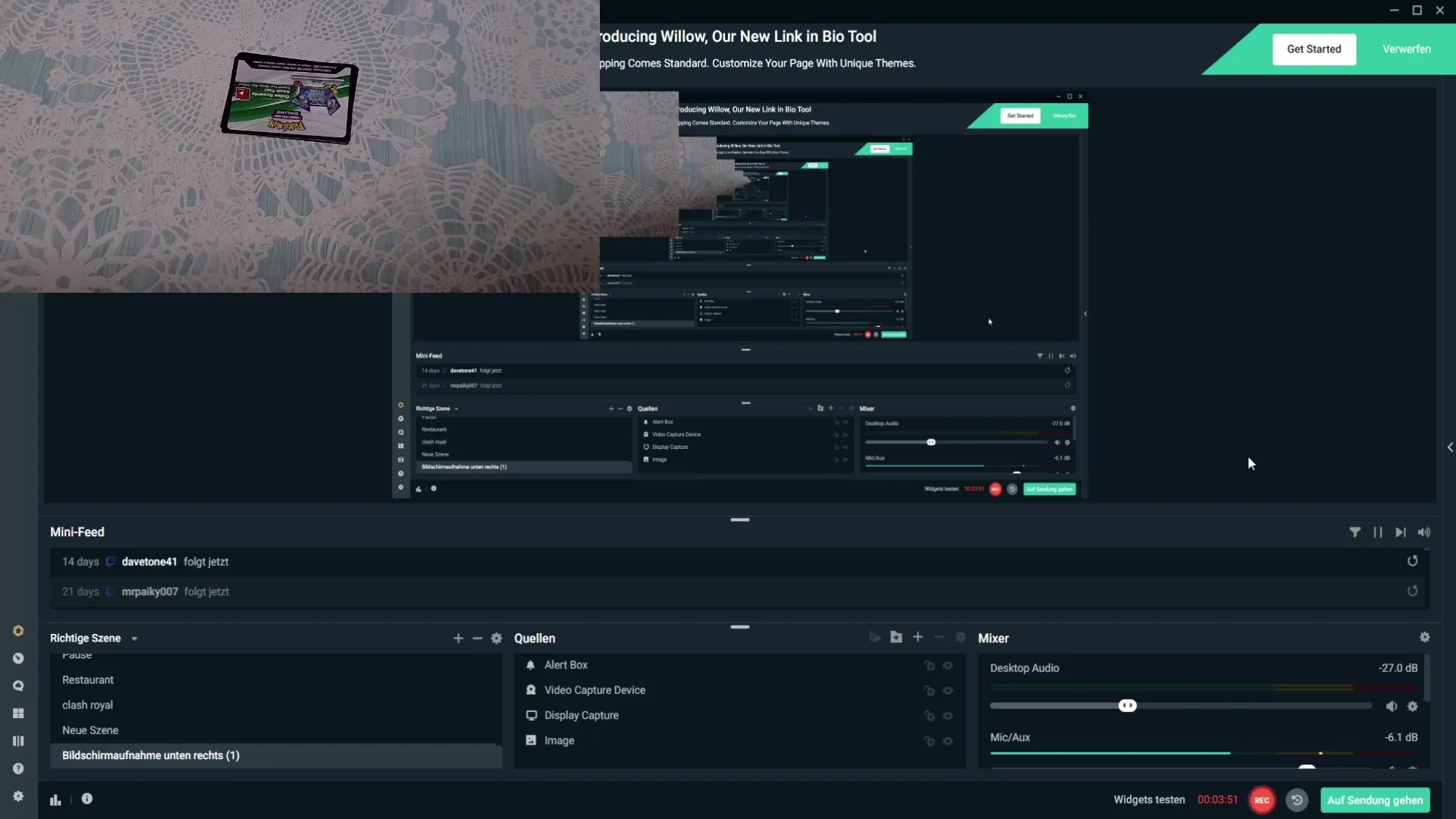Replay the davetone41 follow alert
1456x819 pixels.
click(1412, 561)
